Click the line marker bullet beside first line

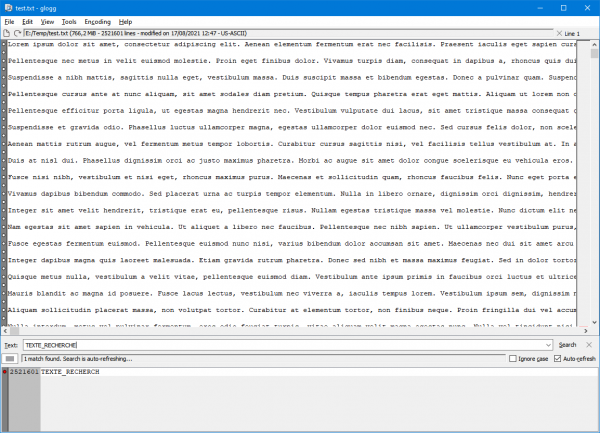(4, 45)
